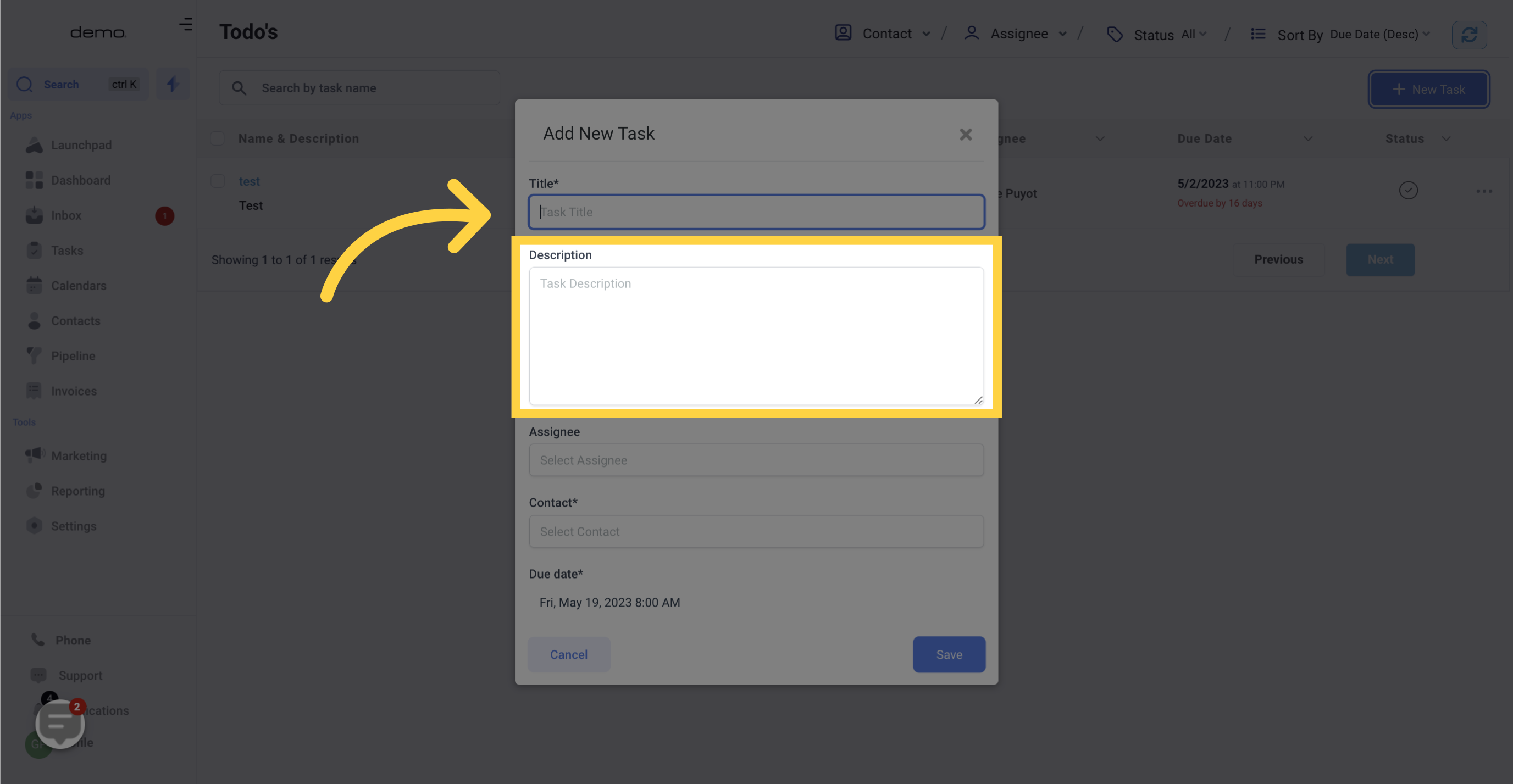The height and width of the screenshot is (784, 1513).
Task: Click the Status tag icon
Action: (x=1115, y=35)
